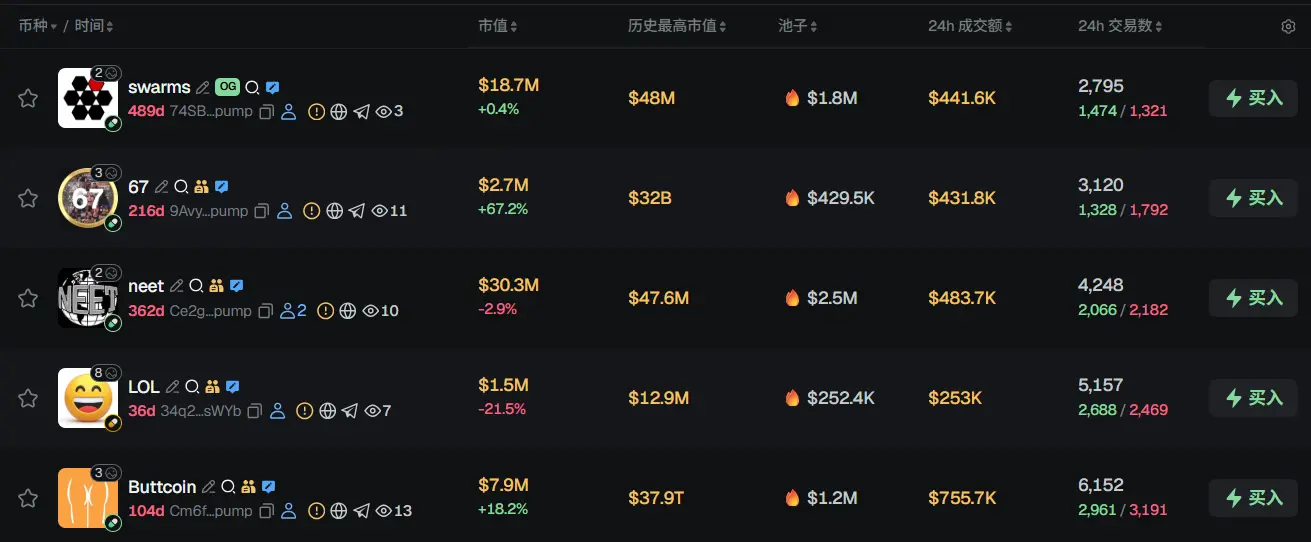The image size is (1311, 542).
Task: Sort by 历史最高市值 column header
Action: (x=677, y=26)
